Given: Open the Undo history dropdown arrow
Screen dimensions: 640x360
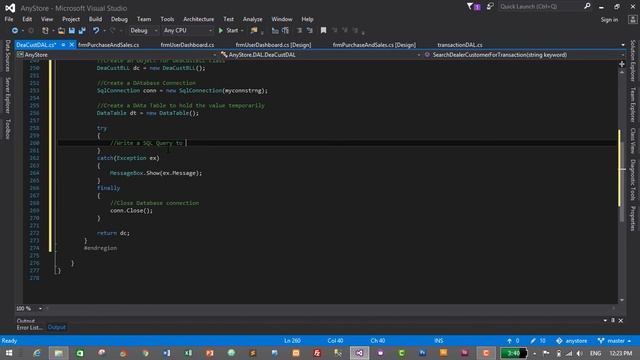Looking at the screenshot, I should 104,31.
